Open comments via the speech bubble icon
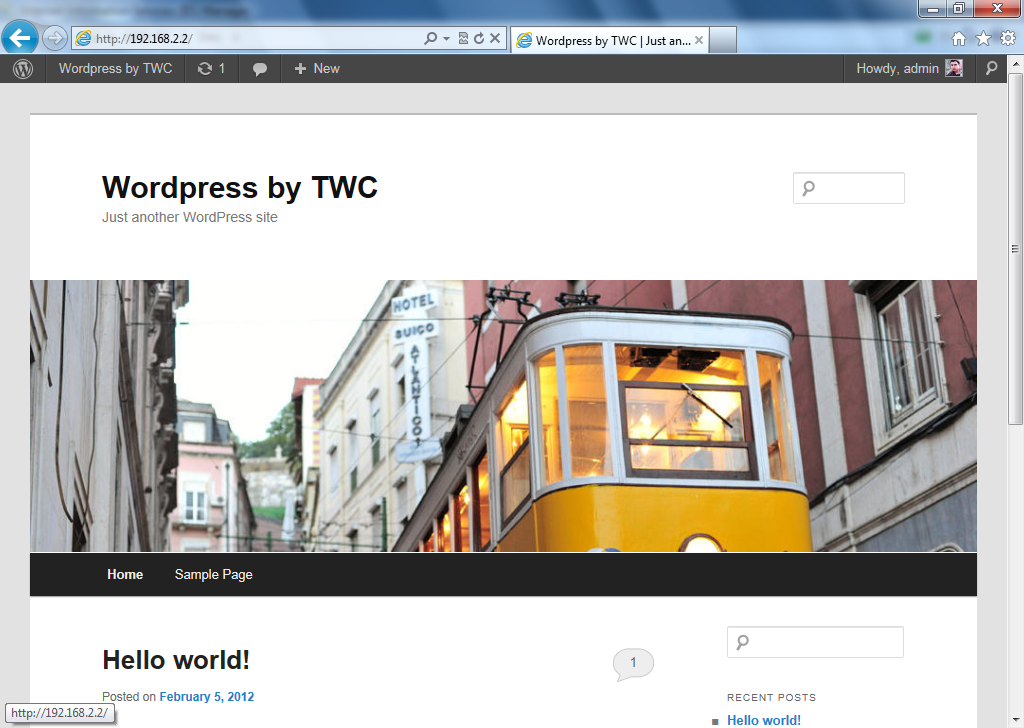Viewport: 1024px width, 728px height. coord(259,69)
